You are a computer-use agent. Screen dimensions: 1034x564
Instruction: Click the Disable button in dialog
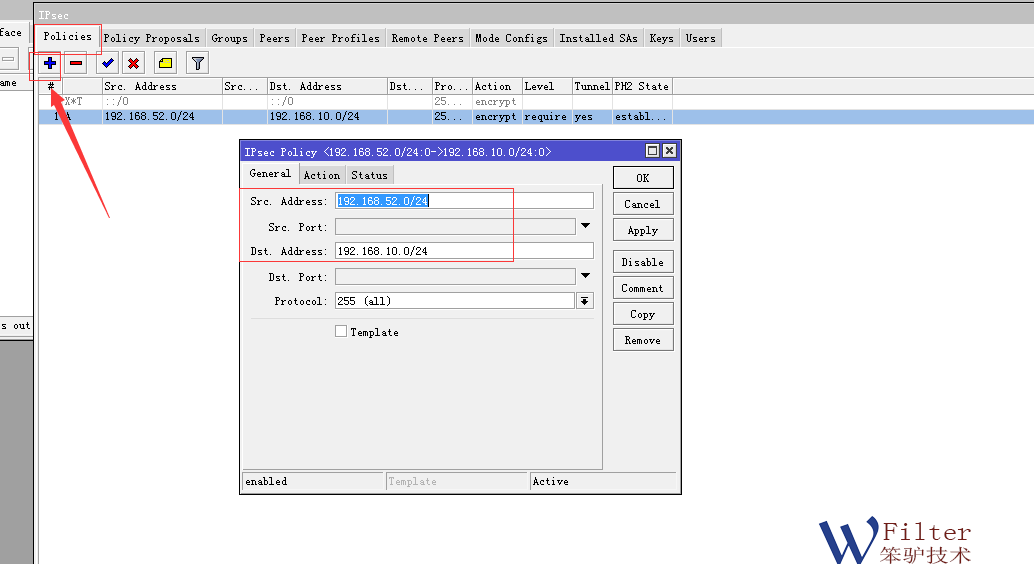[x=642, y=262]
